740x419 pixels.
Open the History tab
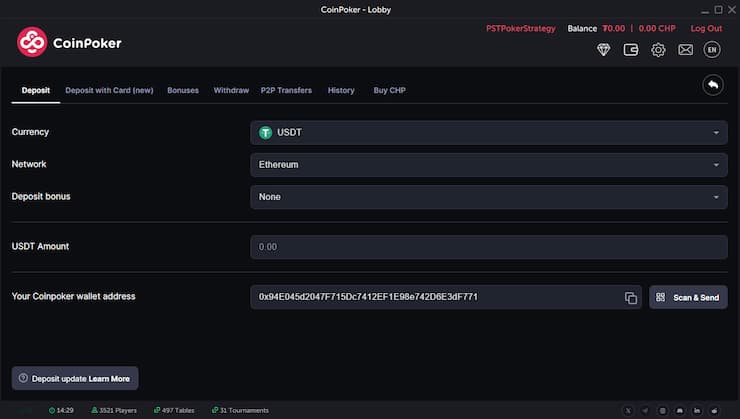pos(341,90)
